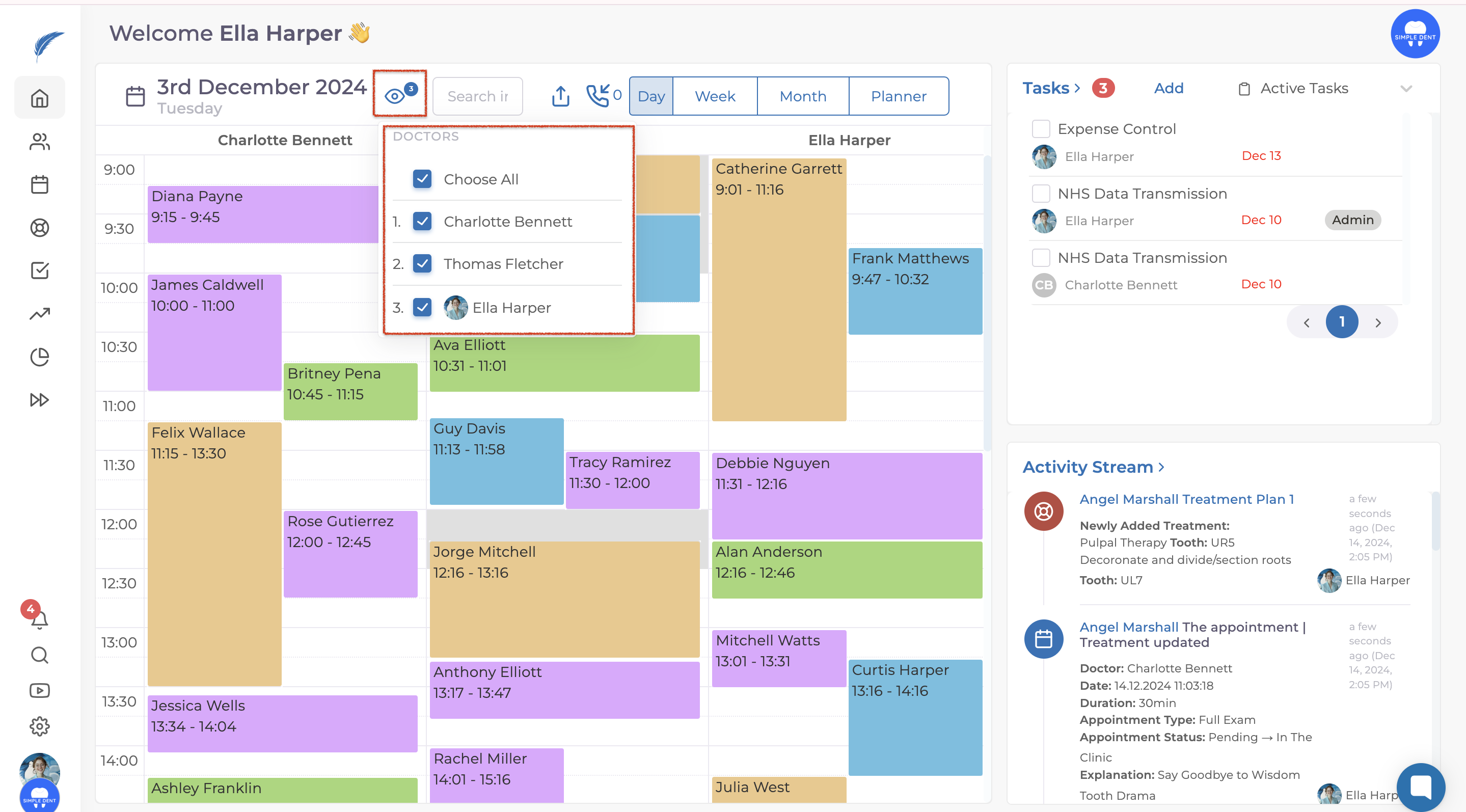Uncheck the Choose All doctors checkbox

(422, 179)
